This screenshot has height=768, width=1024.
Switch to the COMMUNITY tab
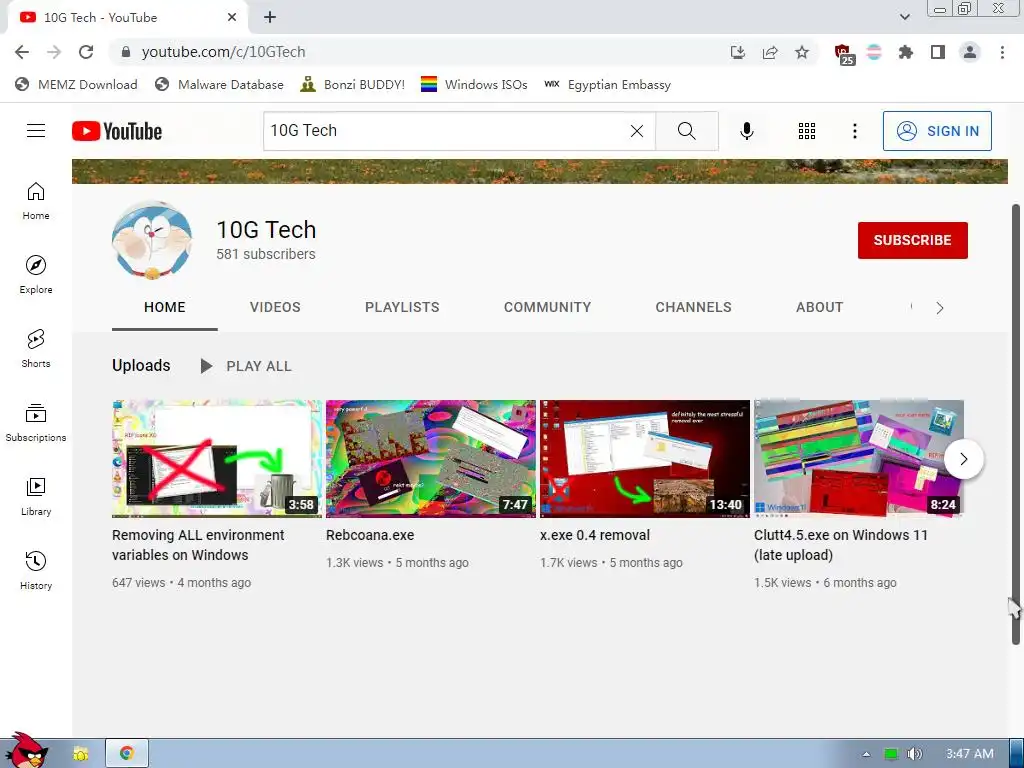547,308
